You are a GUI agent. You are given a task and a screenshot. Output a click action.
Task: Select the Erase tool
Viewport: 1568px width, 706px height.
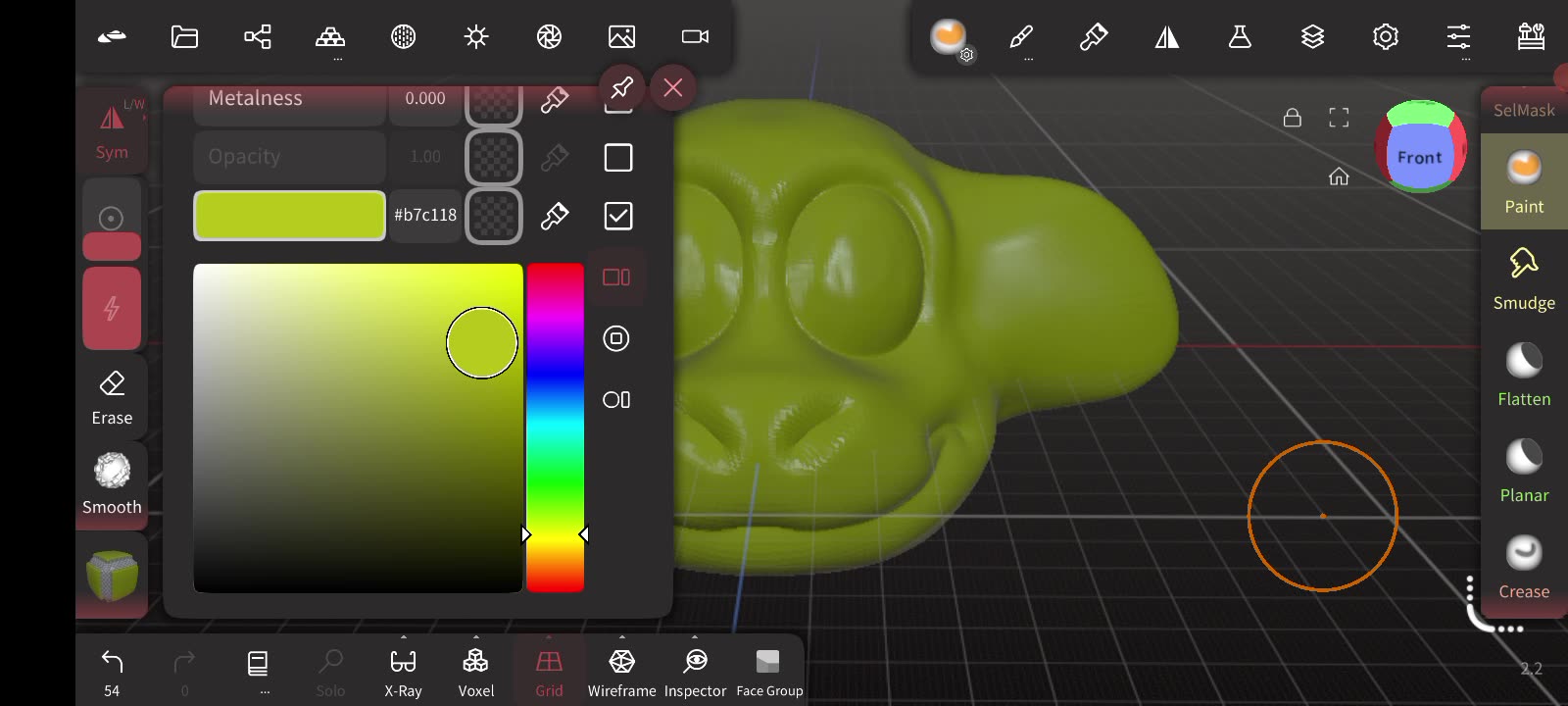click(112, 397)
